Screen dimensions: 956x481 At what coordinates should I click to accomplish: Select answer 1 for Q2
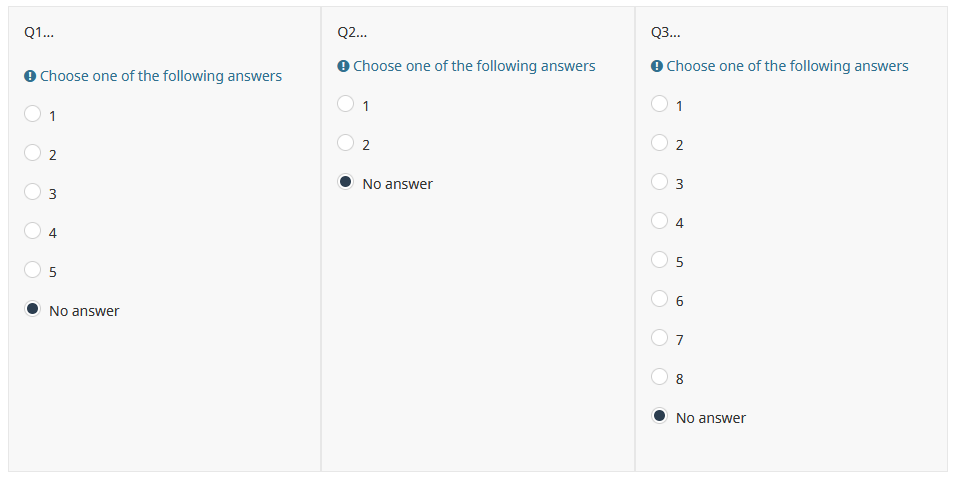pyautogui.click(x=346, y=104)
